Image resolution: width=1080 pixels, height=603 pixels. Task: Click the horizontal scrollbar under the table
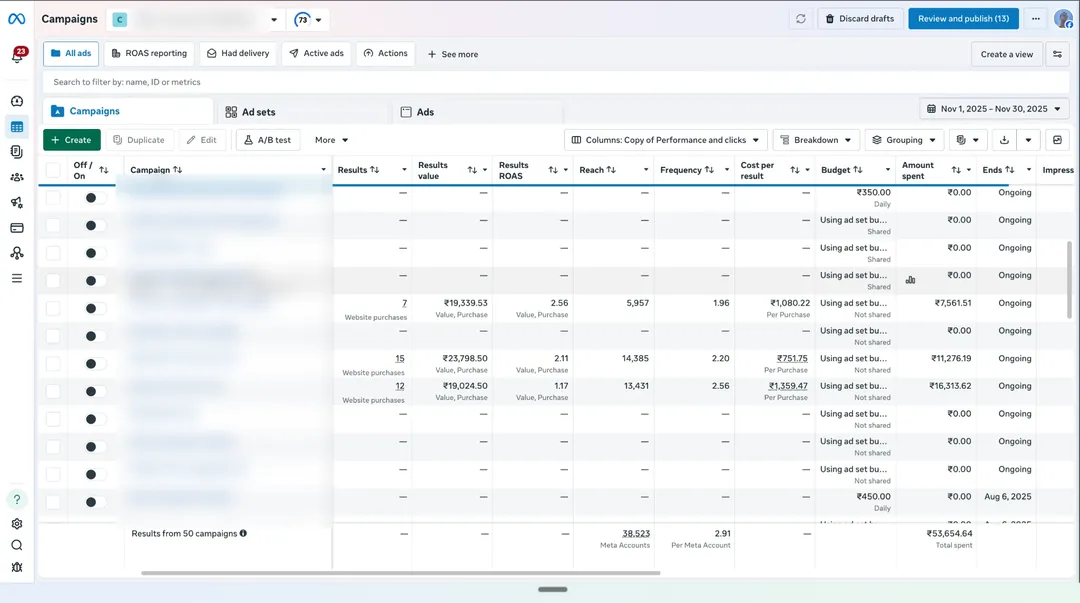tap(400, 573)
